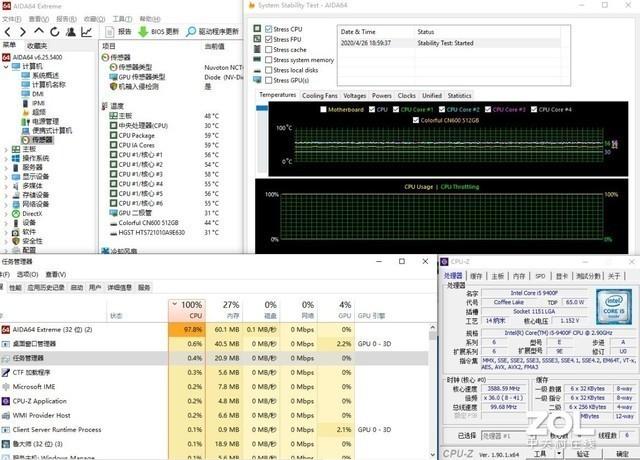The width and height of the screenshot is (640, 460).
Task: Enable the Stress GPU(s) checkbox
Action: pyautogui.click(x=269, y=80)
